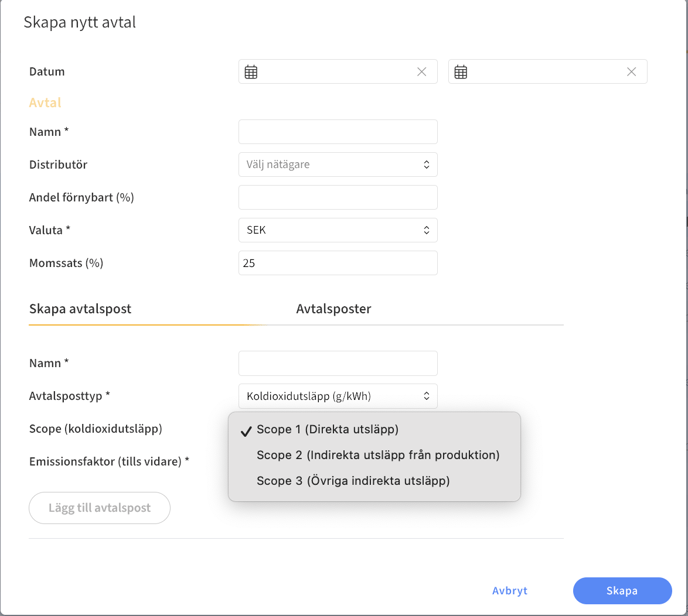Screen dimensions: 688x616
Task: Click the Avtalsposttyp dropdown arrows
Action: click(426, 396)
